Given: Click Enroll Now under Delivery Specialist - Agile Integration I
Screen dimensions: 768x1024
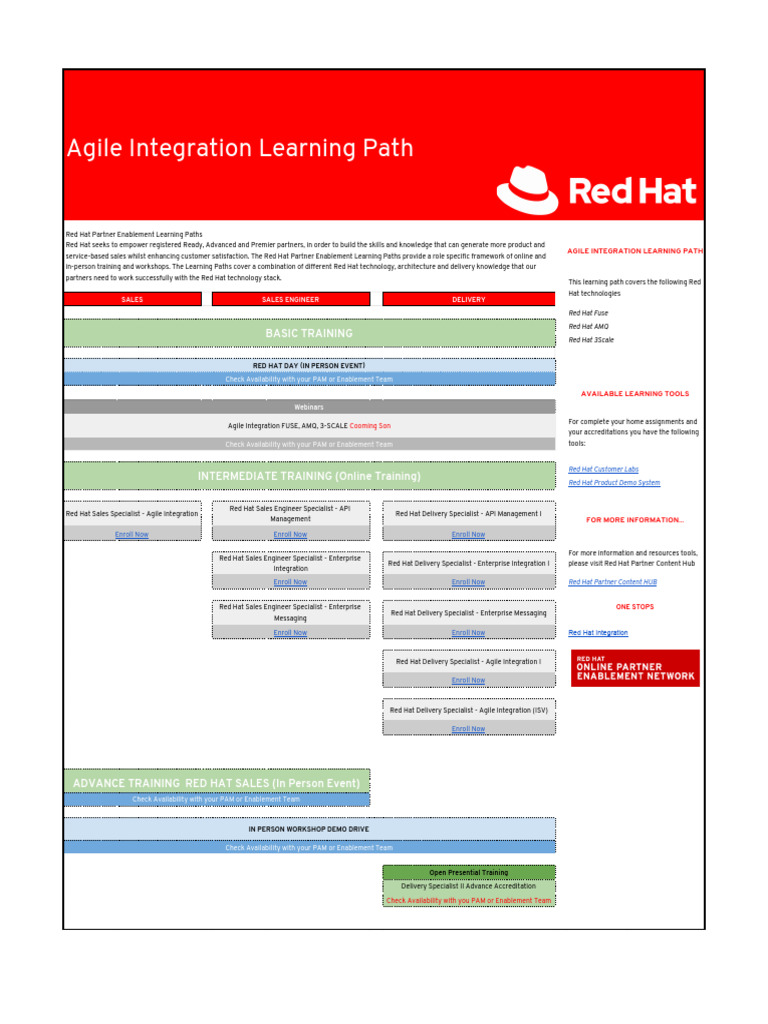Looking at the screenshot, I should tap(468, 680).
